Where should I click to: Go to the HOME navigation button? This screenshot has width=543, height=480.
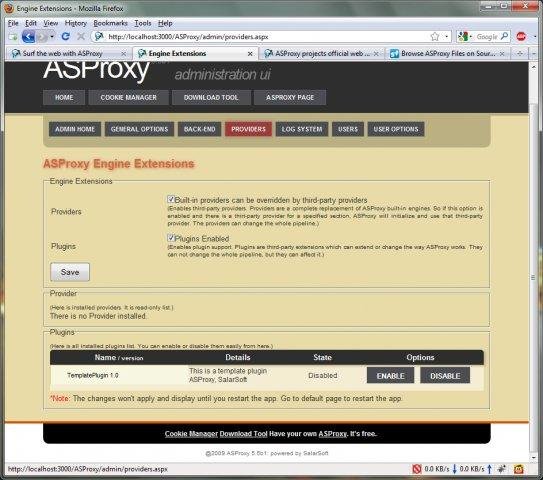click(64, 98)
